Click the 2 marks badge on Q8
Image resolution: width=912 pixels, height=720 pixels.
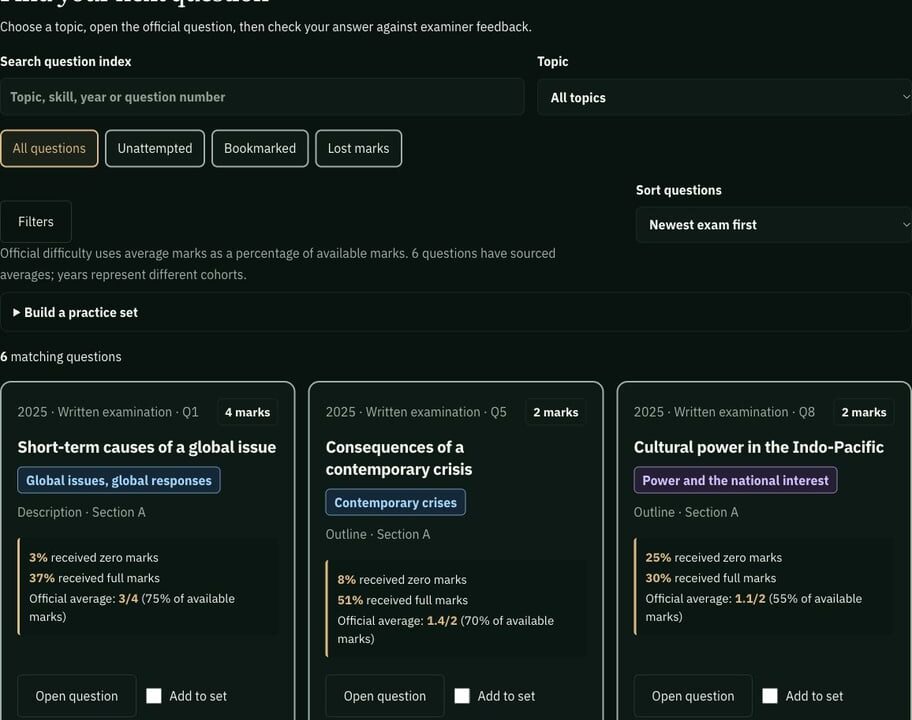coord(864,412)
